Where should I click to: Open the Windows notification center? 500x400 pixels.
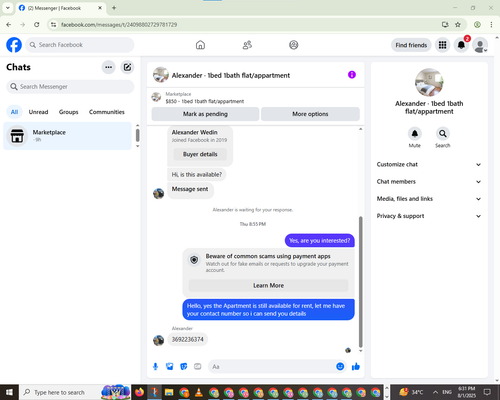click(x=487, y=392)
